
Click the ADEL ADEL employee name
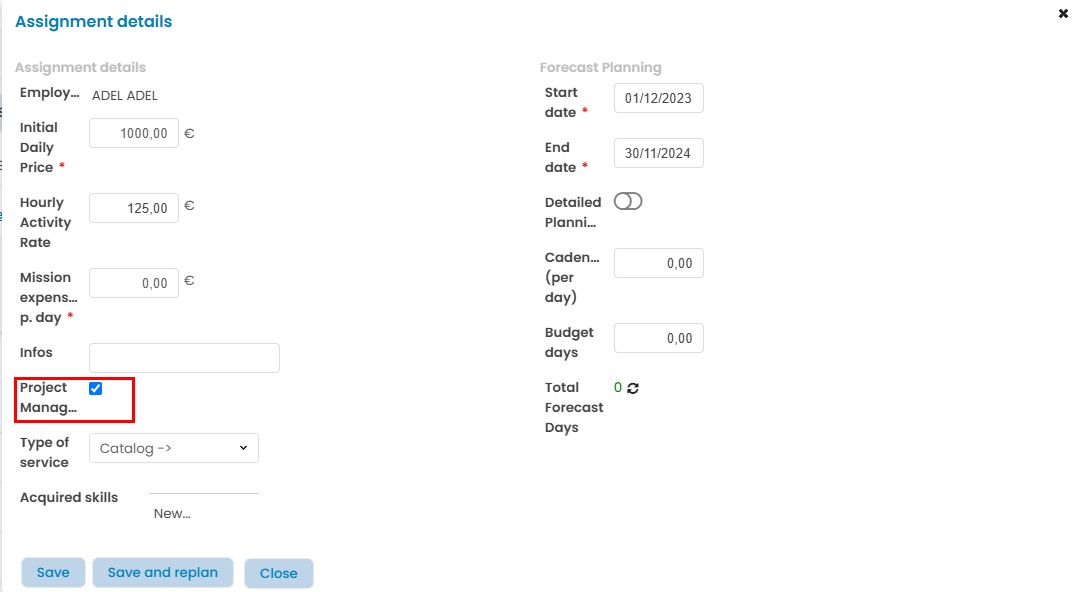click(x=125, y=96)
